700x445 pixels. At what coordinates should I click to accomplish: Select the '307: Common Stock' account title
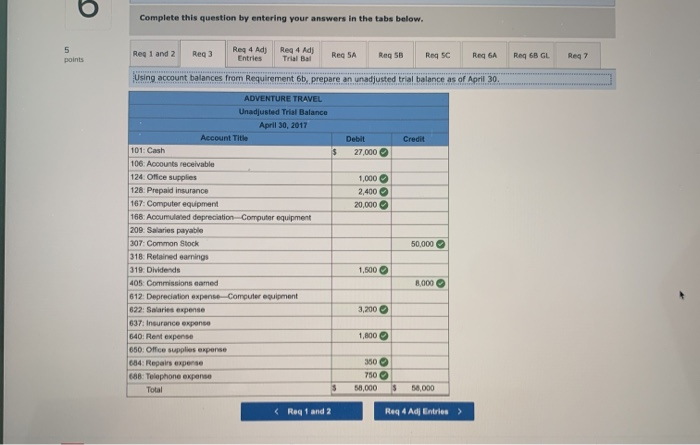click(x=165, y=244)
